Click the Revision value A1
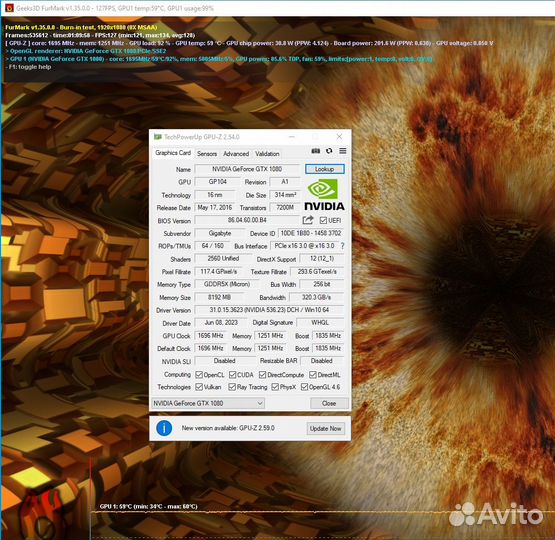555x540 pixels. [285, 182]
